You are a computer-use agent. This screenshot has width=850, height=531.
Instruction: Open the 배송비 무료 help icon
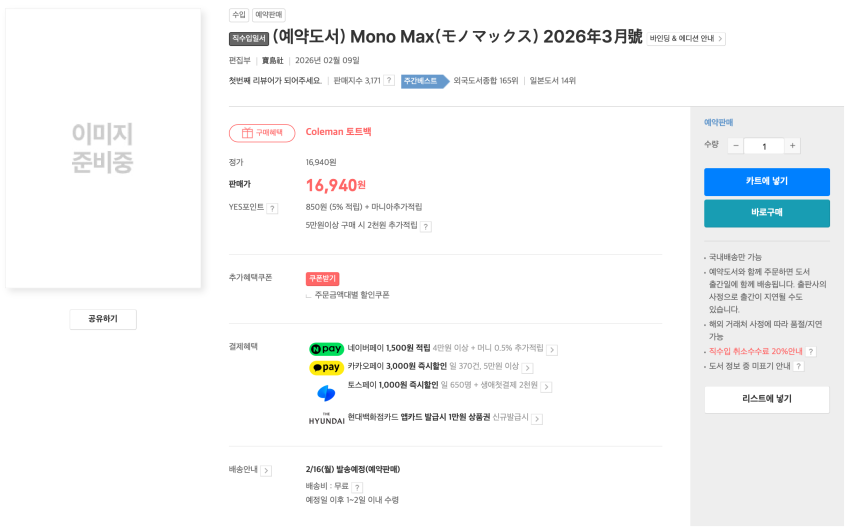[357, 487]
